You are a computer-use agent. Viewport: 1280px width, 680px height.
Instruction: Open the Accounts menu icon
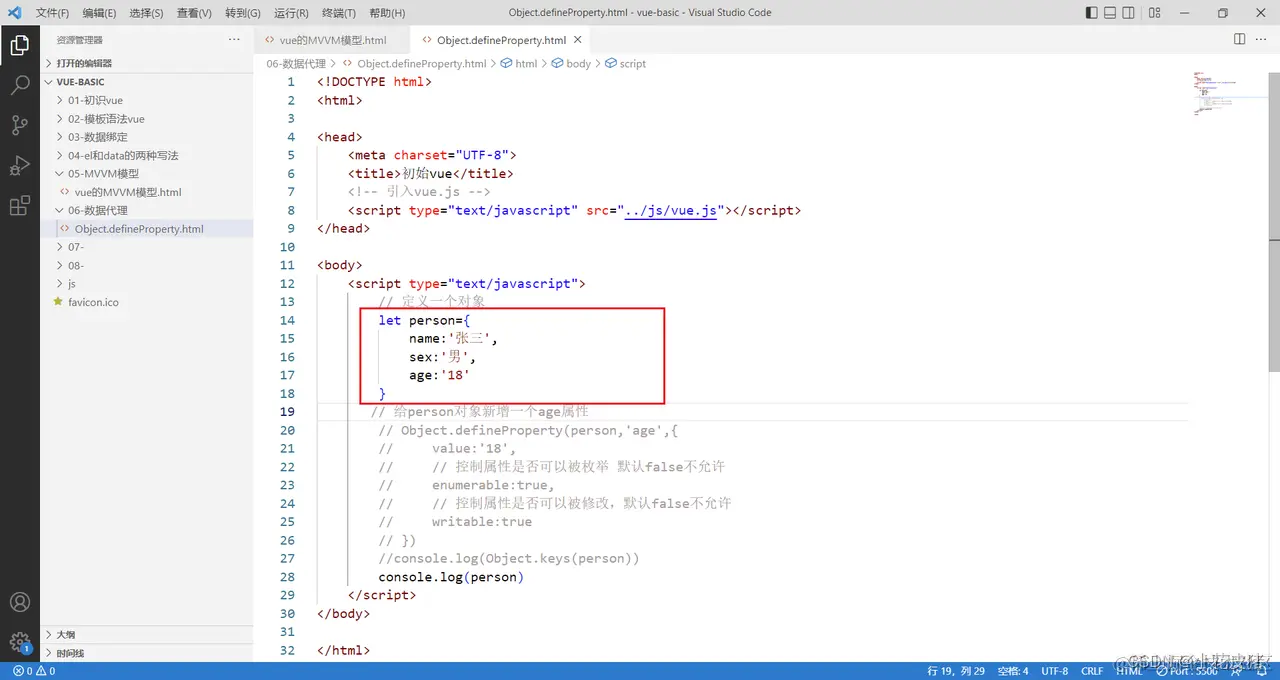pos(19,603)
